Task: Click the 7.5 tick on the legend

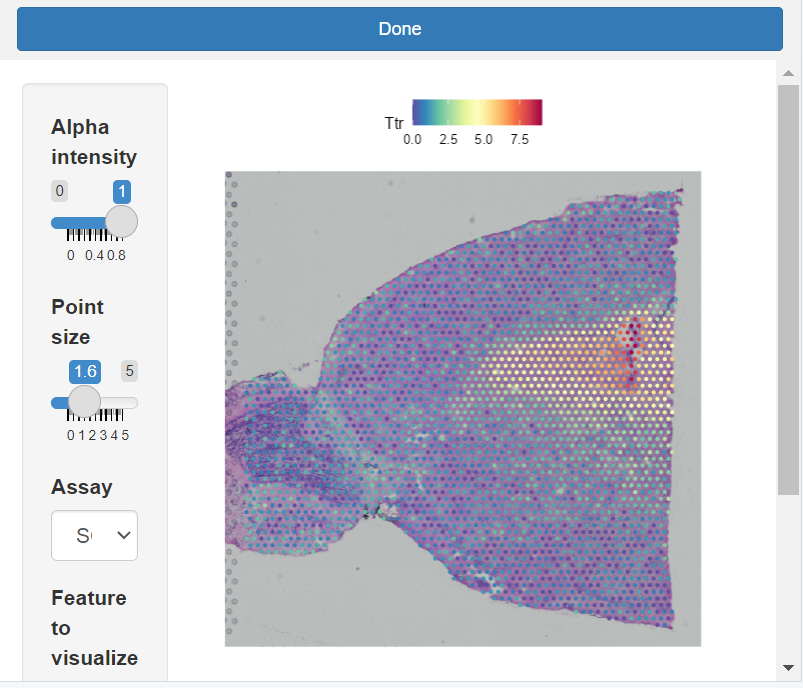Action: click(519, 139)
